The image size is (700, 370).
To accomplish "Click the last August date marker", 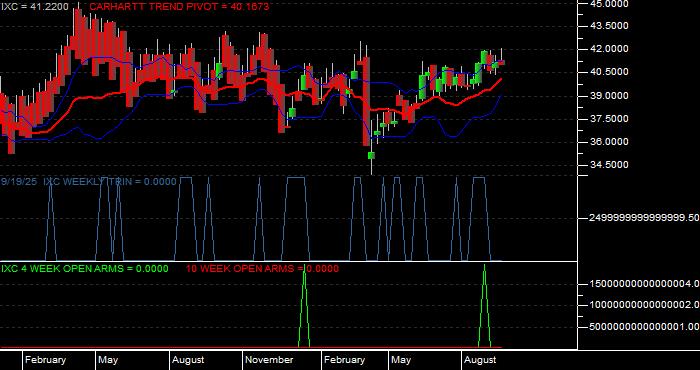I will 480,360.
